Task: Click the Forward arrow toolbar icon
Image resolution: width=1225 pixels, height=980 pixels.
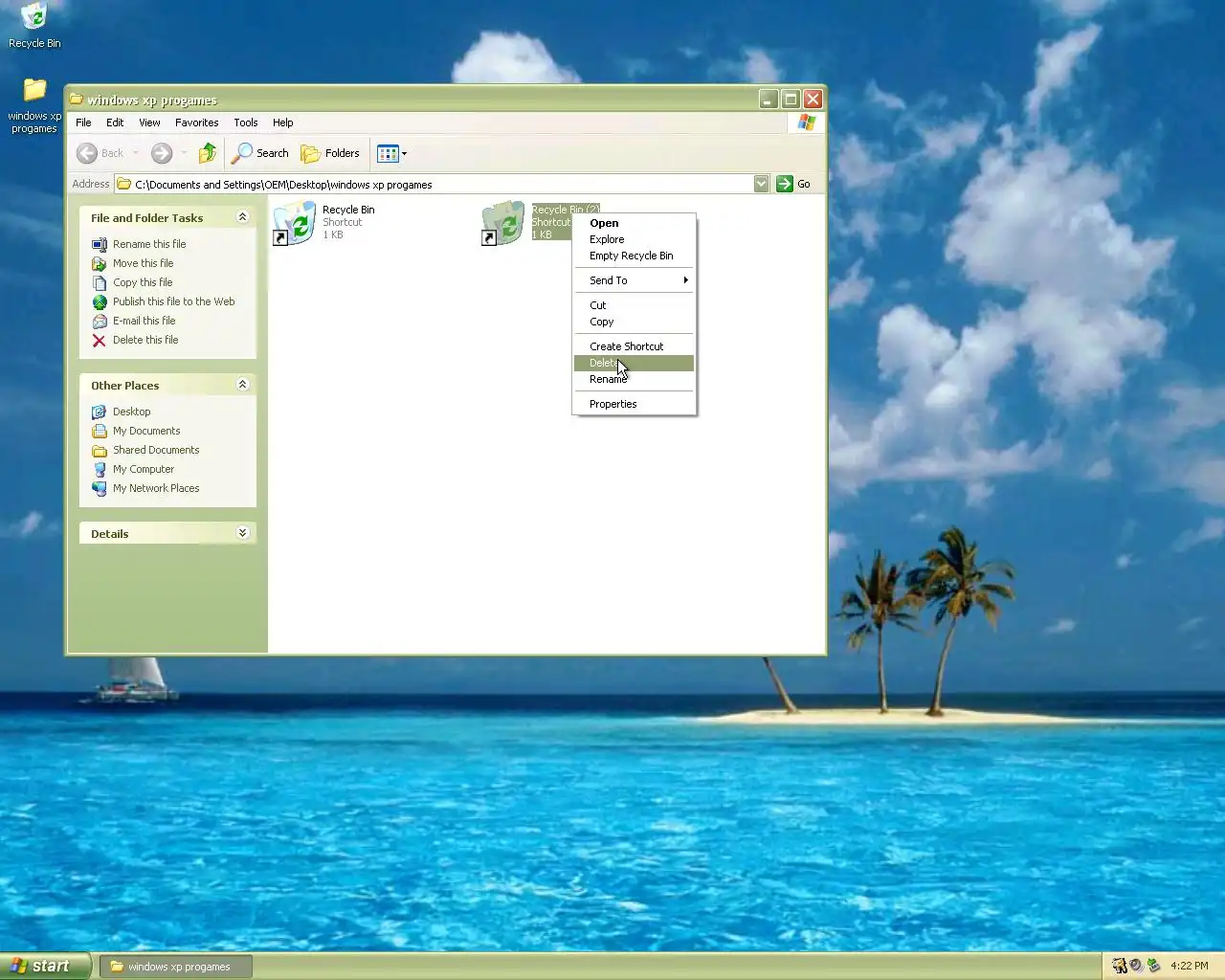Action: click(x=162, y=153)
